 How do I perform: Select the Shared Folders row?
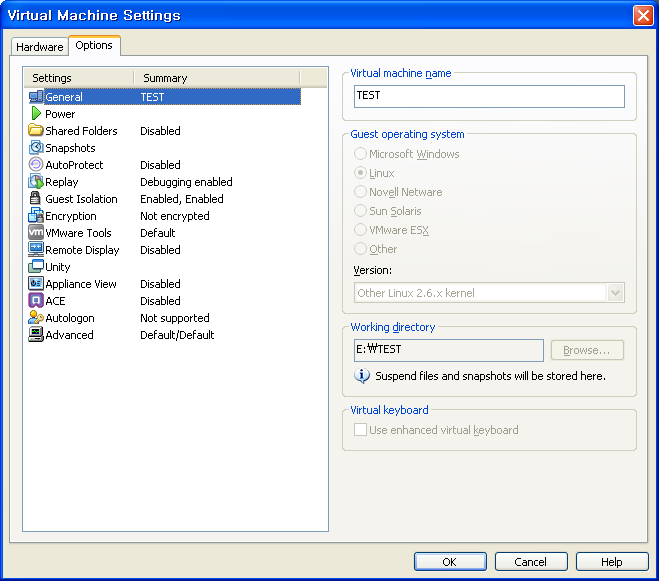tap(164, 131)
